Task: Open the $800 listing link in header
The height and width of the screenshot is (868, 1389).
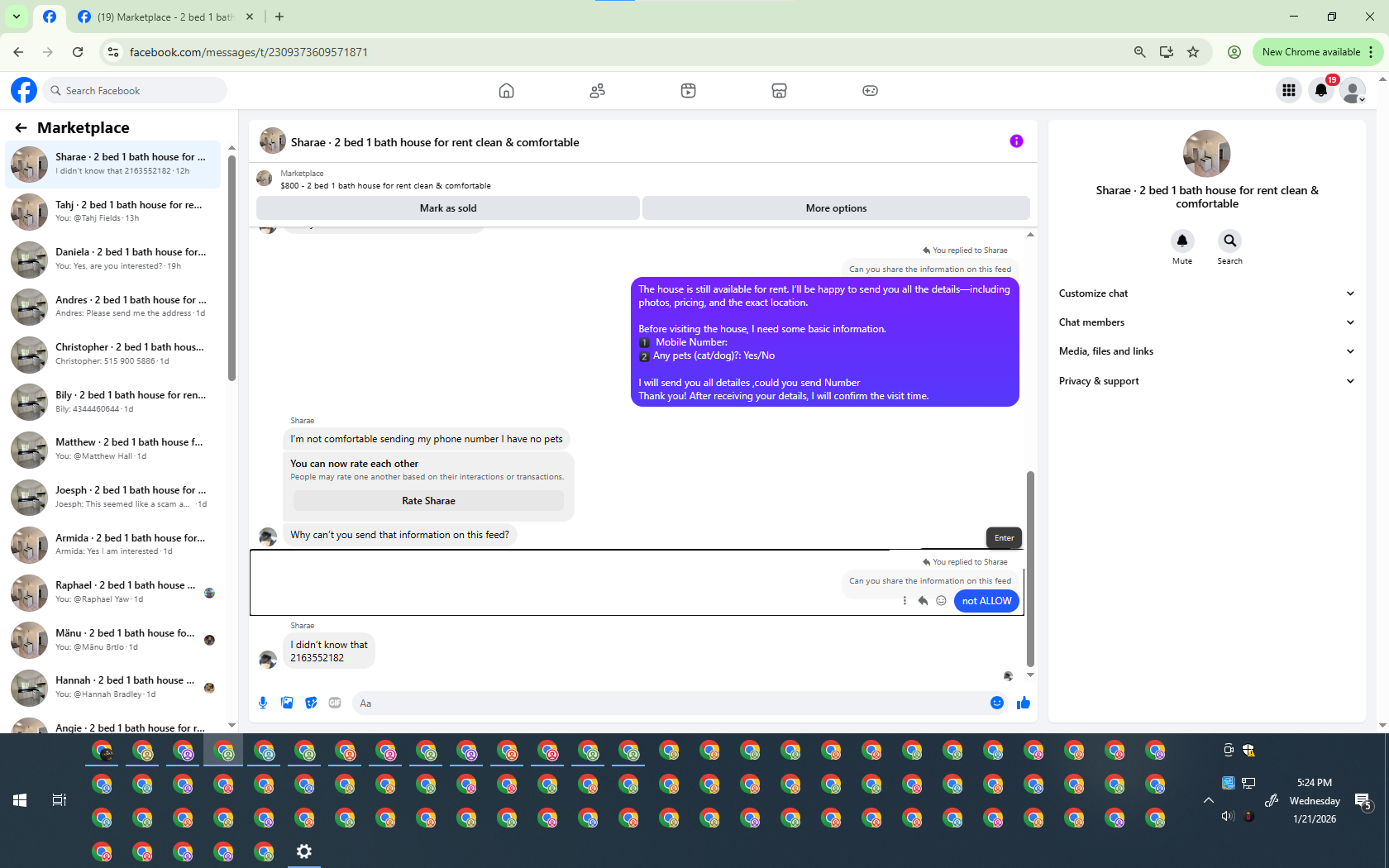Action: [x=385, y=186]
